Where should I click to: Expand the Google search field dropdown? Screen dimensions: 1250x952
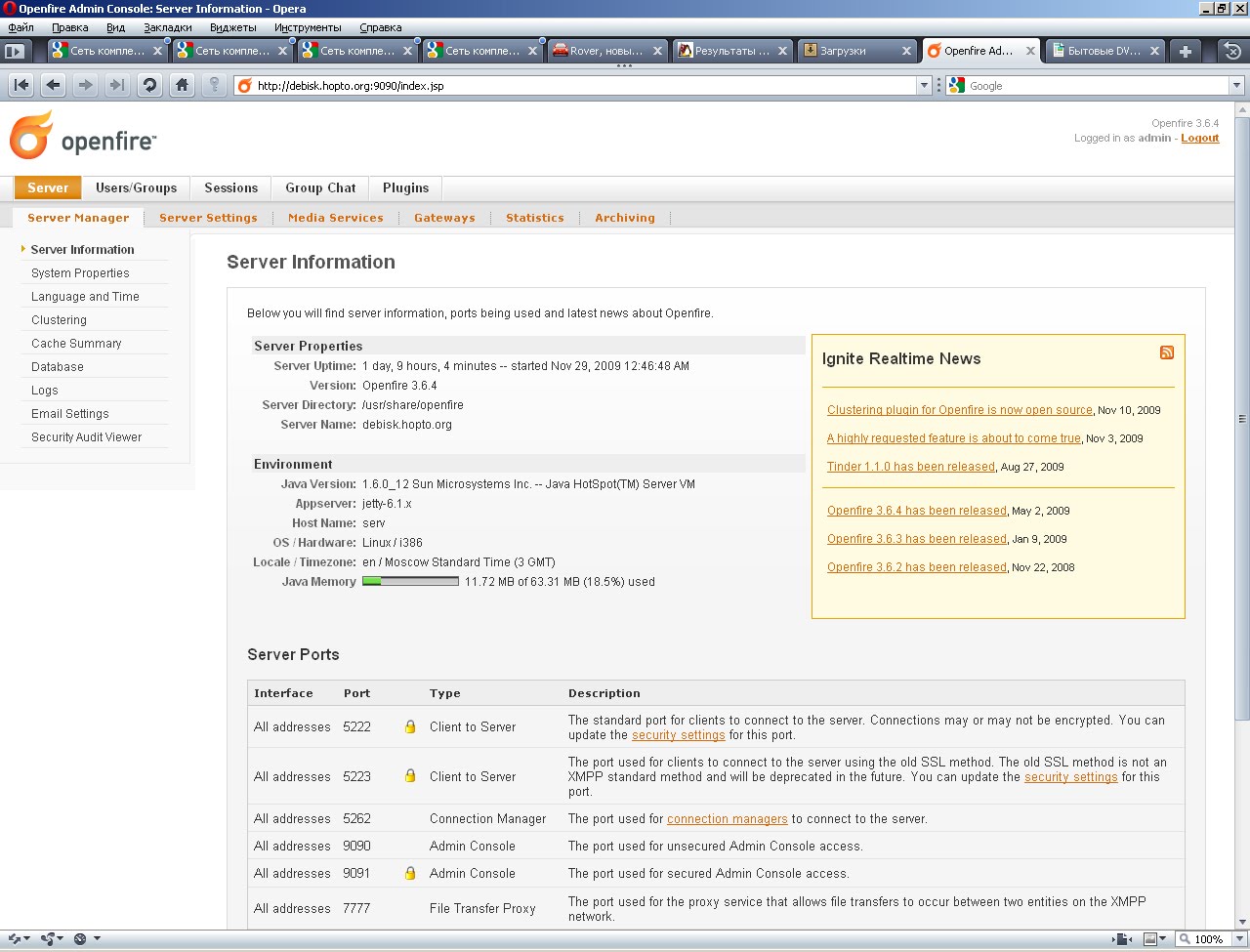[x=1236, y=86]
